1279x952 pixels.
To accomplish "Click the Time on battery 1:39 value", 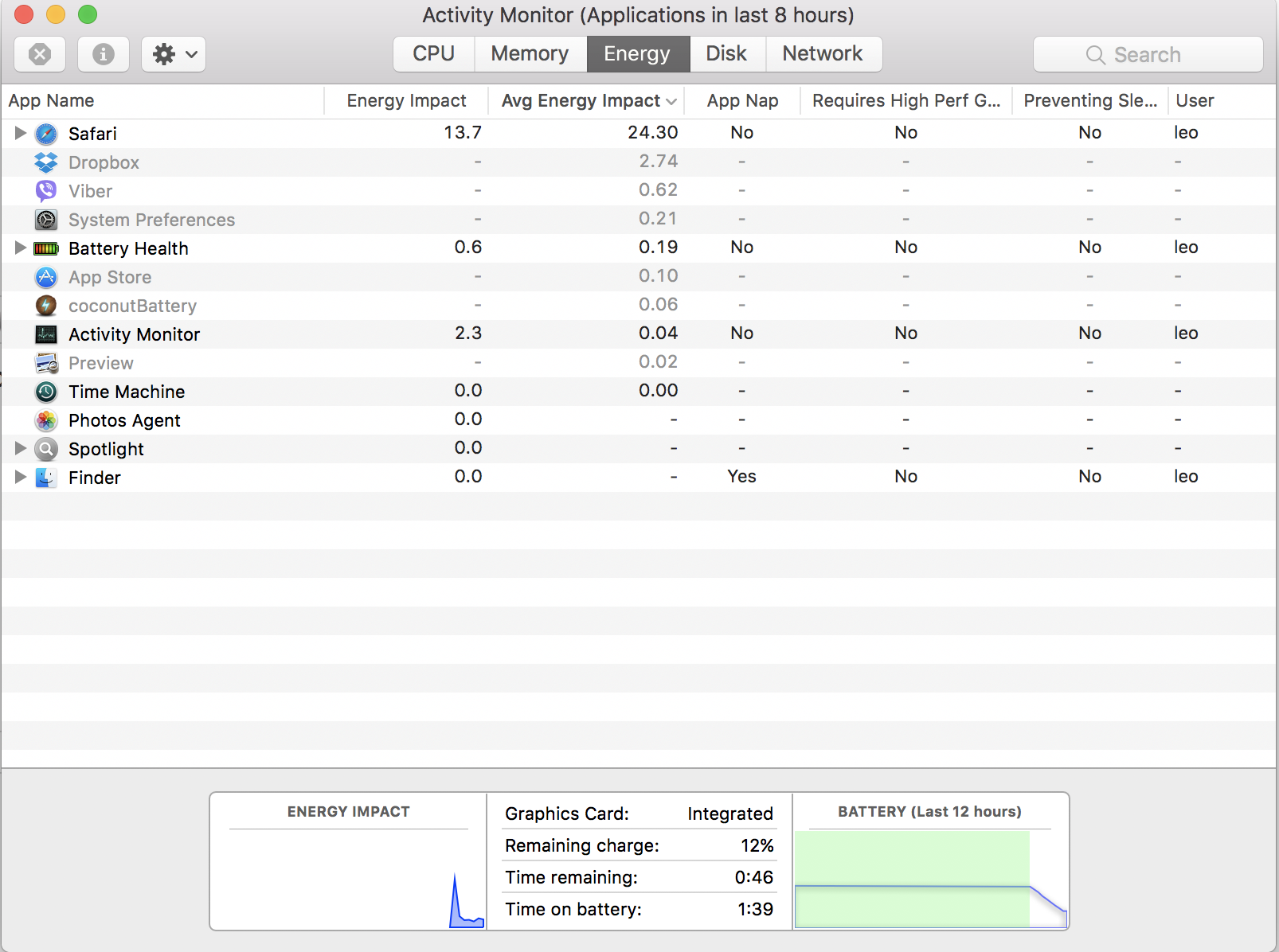I will [x=755, y=909].
